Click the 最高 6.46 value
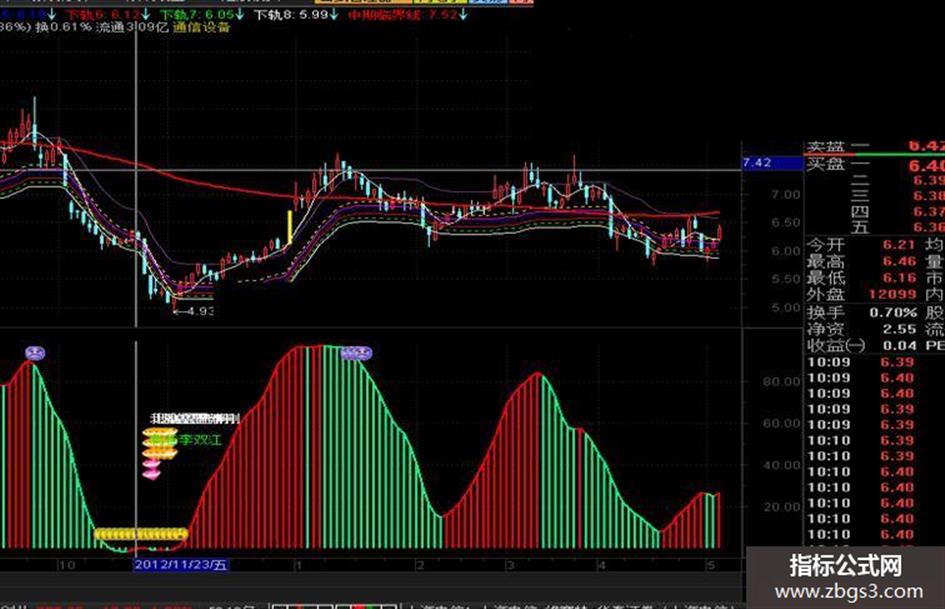 [899, 261]
